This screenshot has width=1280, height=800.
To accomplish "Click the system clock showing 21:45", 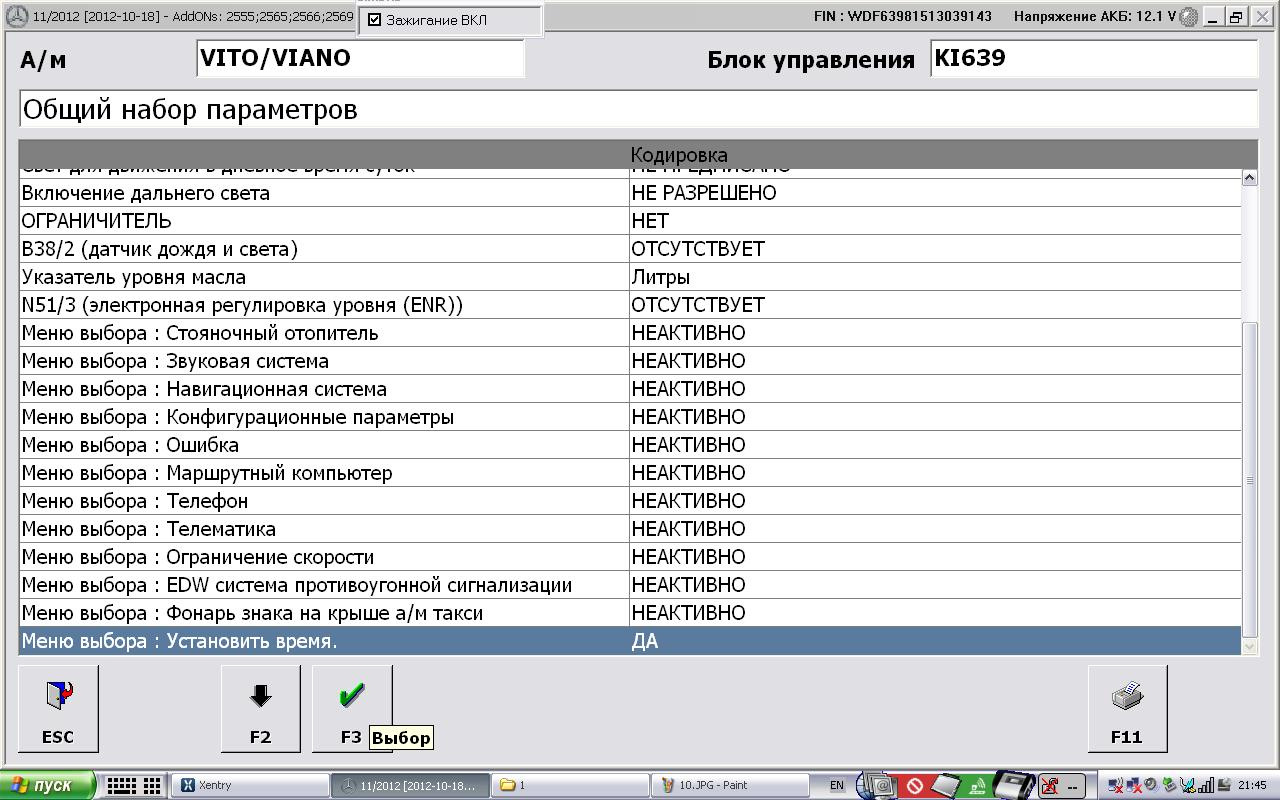I will pos(1252,785).
